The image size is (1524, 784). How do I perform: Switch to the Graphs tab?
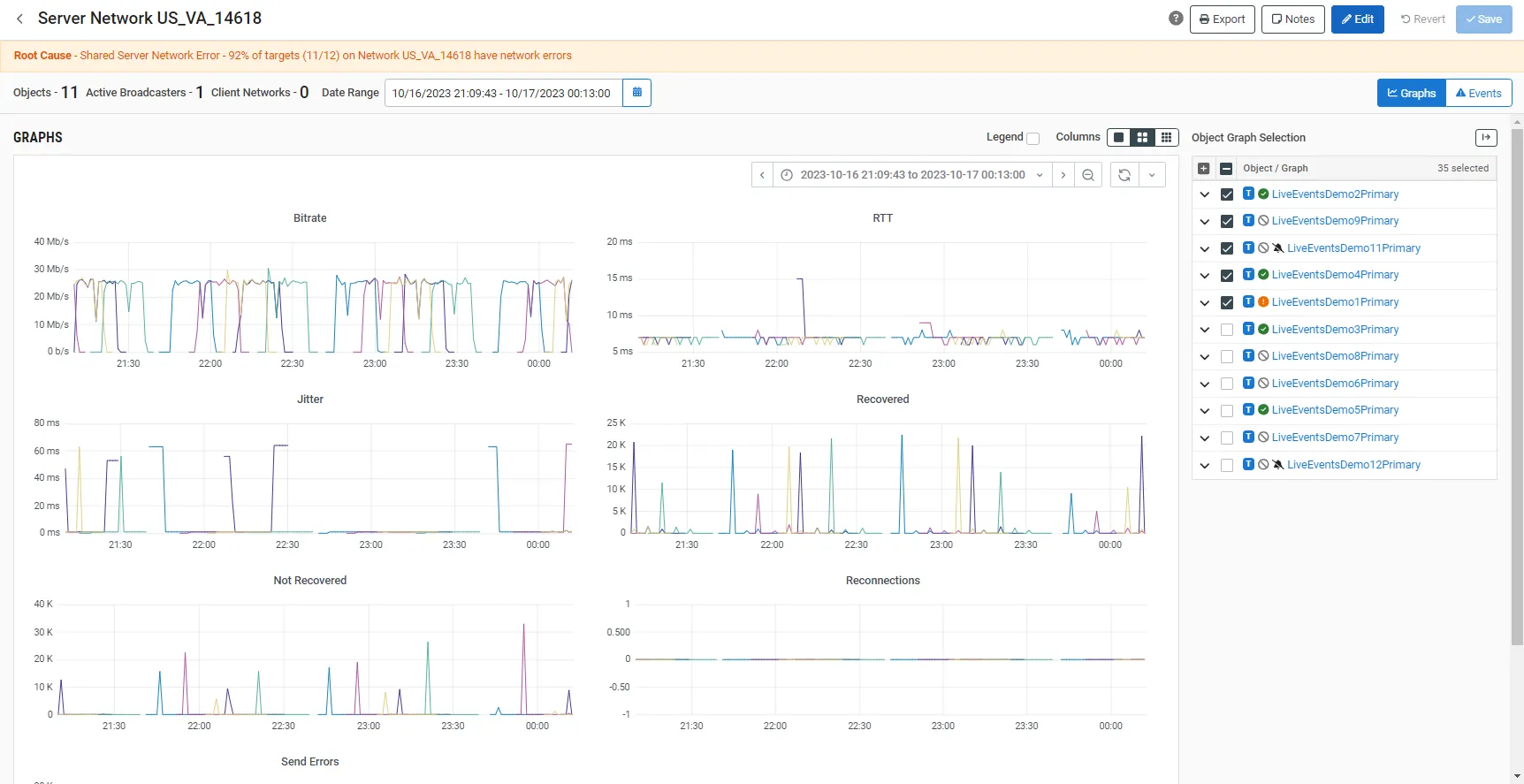[x=1412, y=93]
